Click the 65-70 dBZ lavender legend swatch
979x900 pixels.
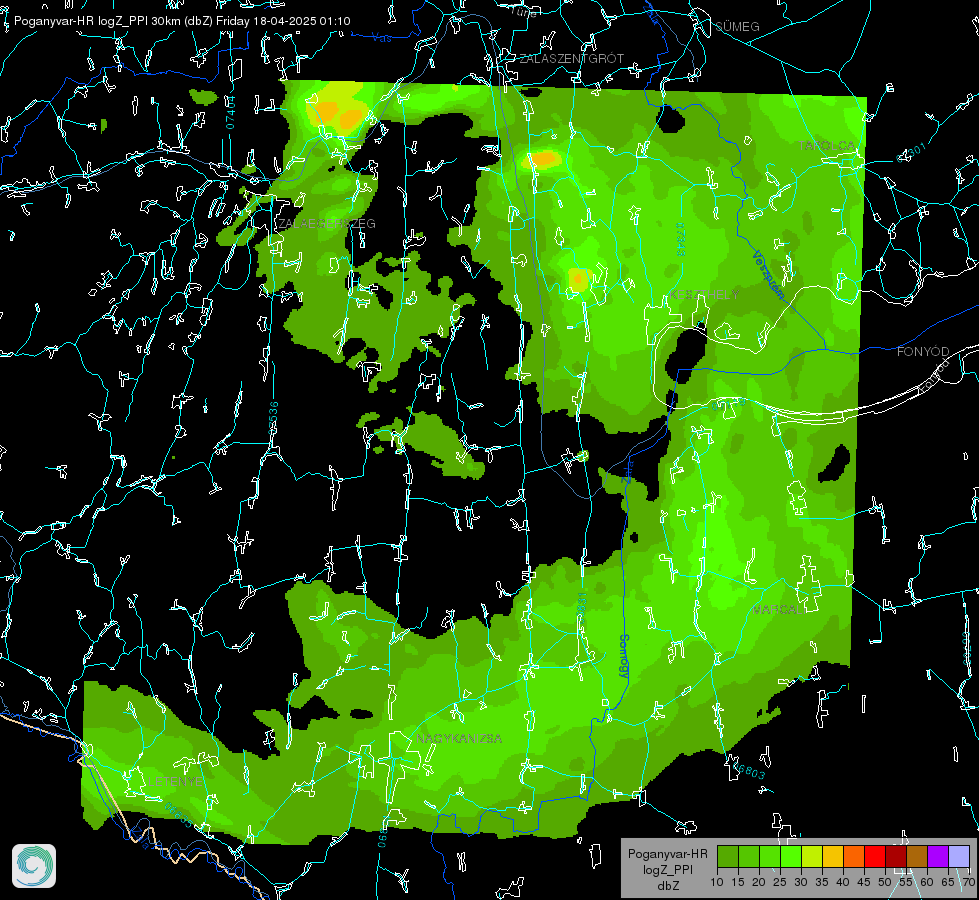pos(958,856)
